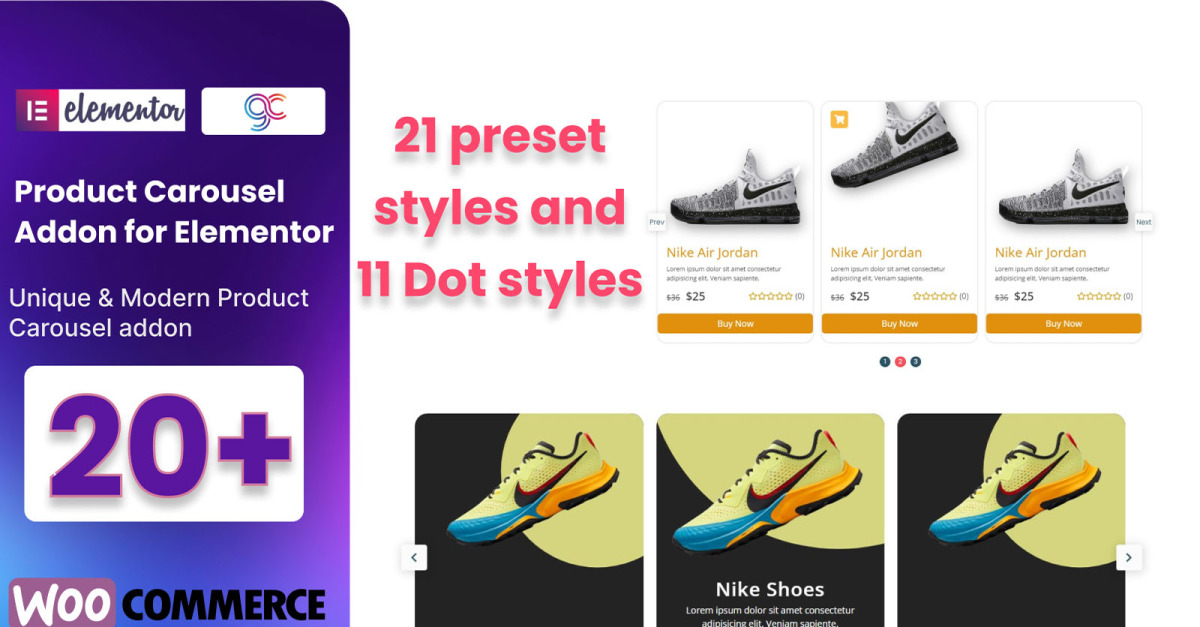
Task: Click Buy Now on the first product card
Action: click(x=735, y=324)
